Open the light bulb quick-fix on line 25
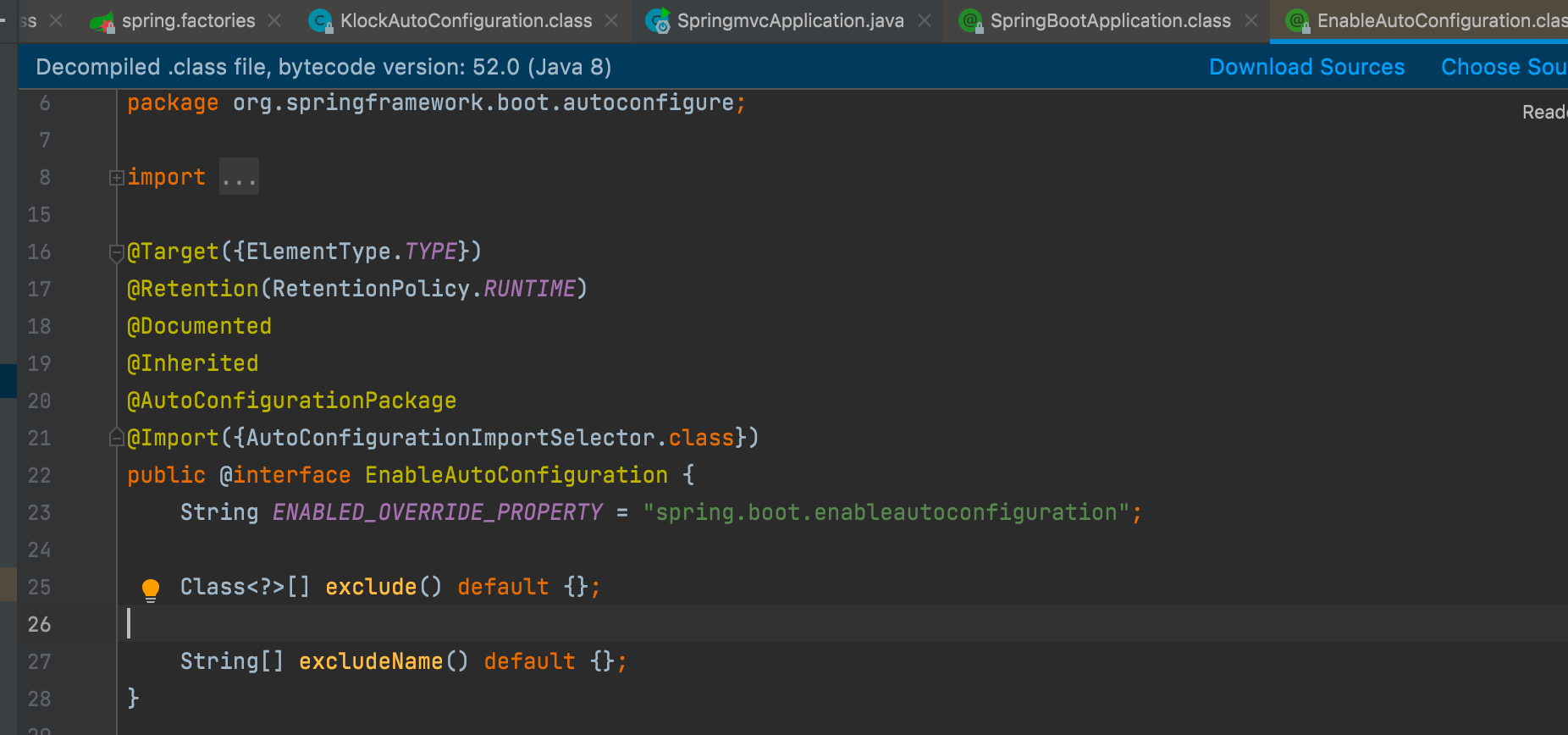Image resolution: width=1568 pixels, height=735 pixels. click(x=151, y=589)
